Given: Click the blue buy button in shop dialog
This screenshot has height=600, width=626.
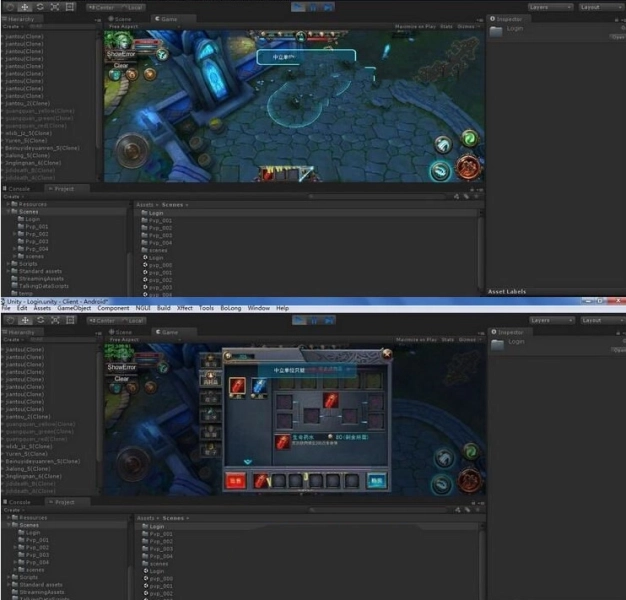Looking at the screenshot, I should click(x=376, y=481).
